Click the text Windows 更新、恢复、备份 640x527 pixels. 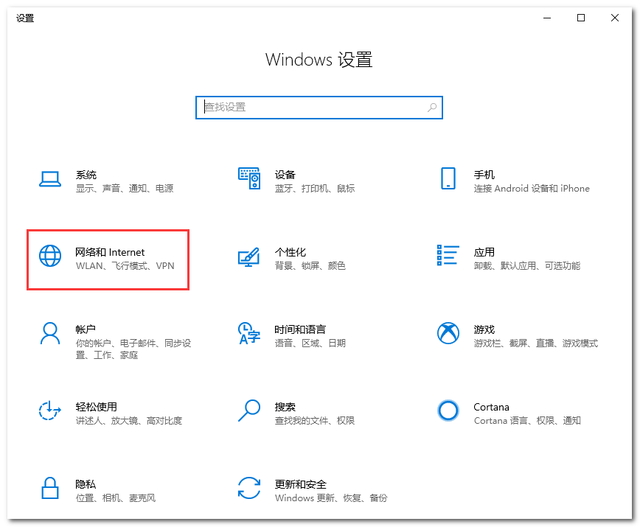point(331,498)
